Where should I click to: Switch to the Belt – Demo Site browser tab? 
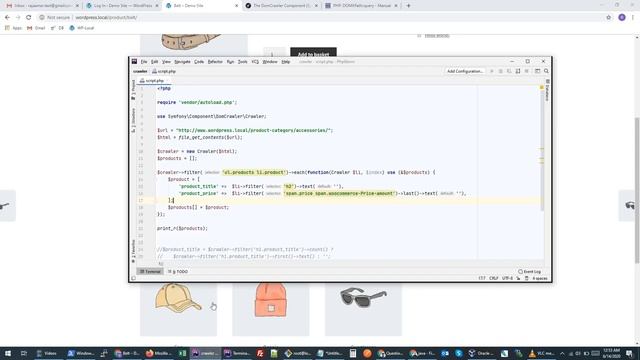click(x=201, y=6)
